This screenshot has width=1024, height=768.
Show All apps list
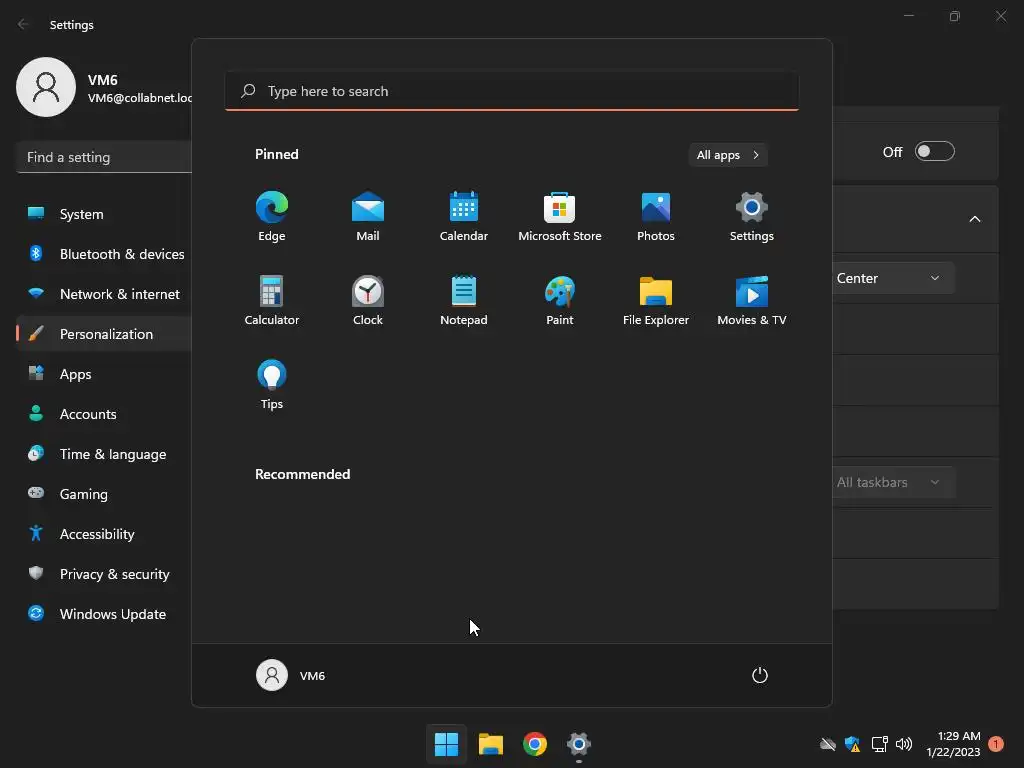pos(728,155)
